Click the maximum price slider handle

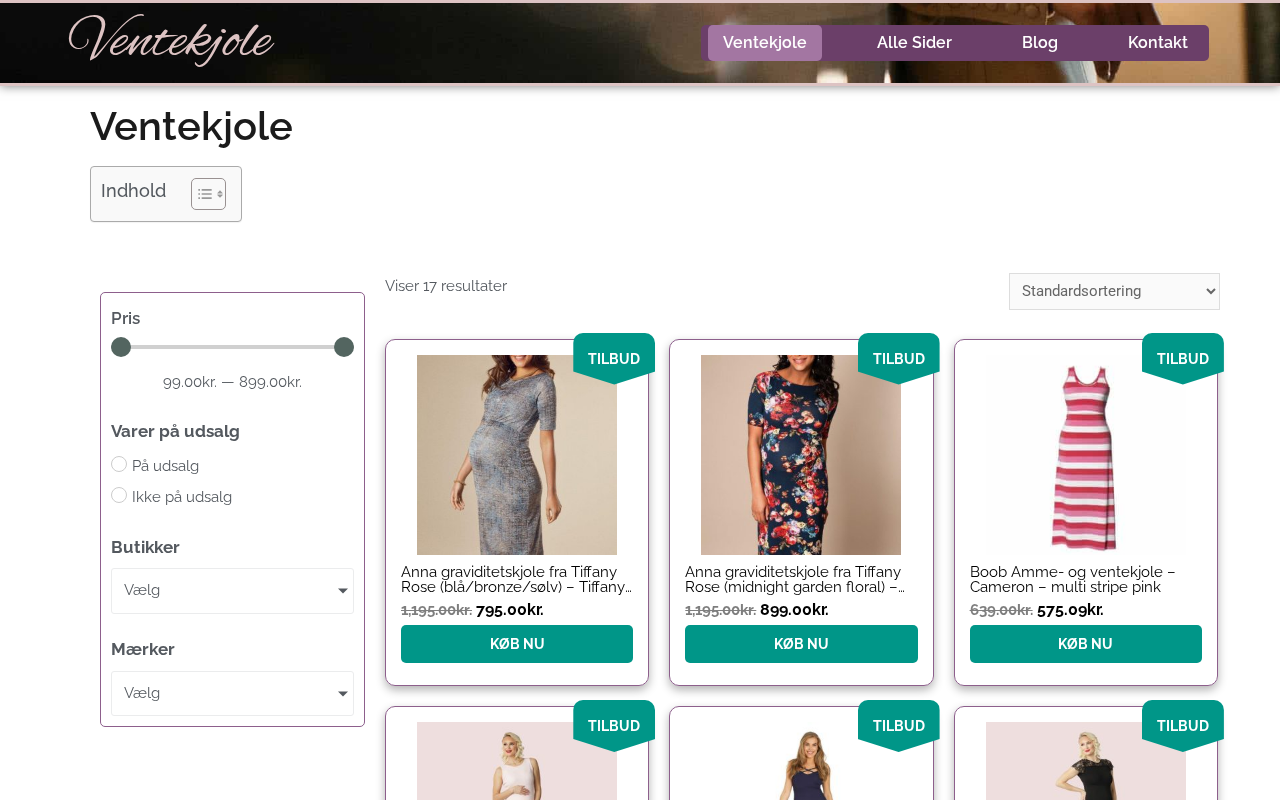(x=344, y=347)
